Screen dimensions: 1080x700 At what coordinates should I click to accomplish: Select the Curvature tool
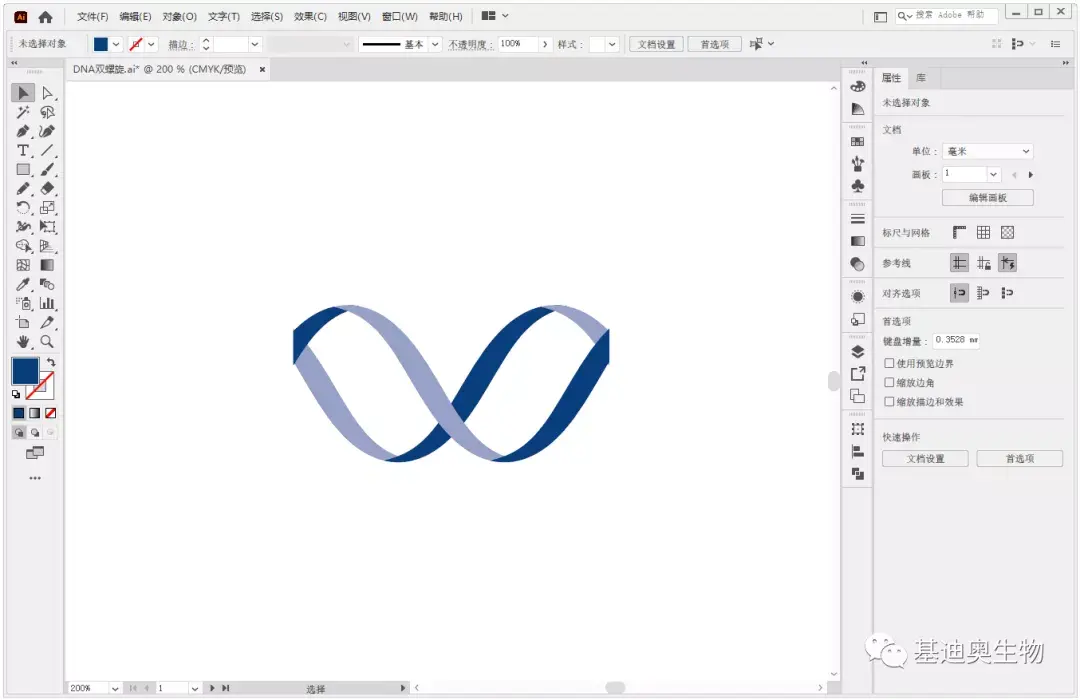(x=47, y=131)
